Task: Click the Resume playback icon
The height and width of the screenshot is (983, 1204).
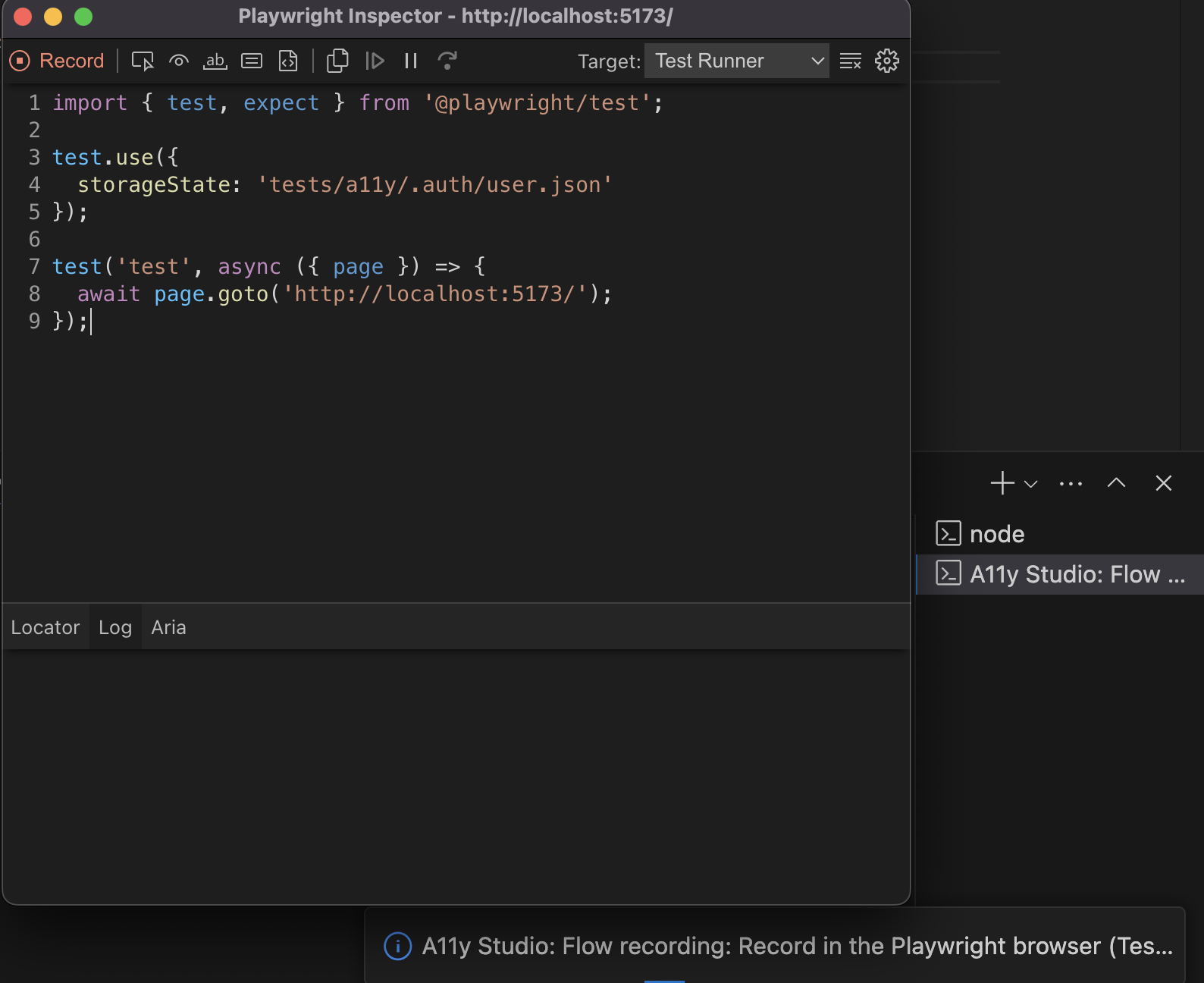Action: click(375, 61)
